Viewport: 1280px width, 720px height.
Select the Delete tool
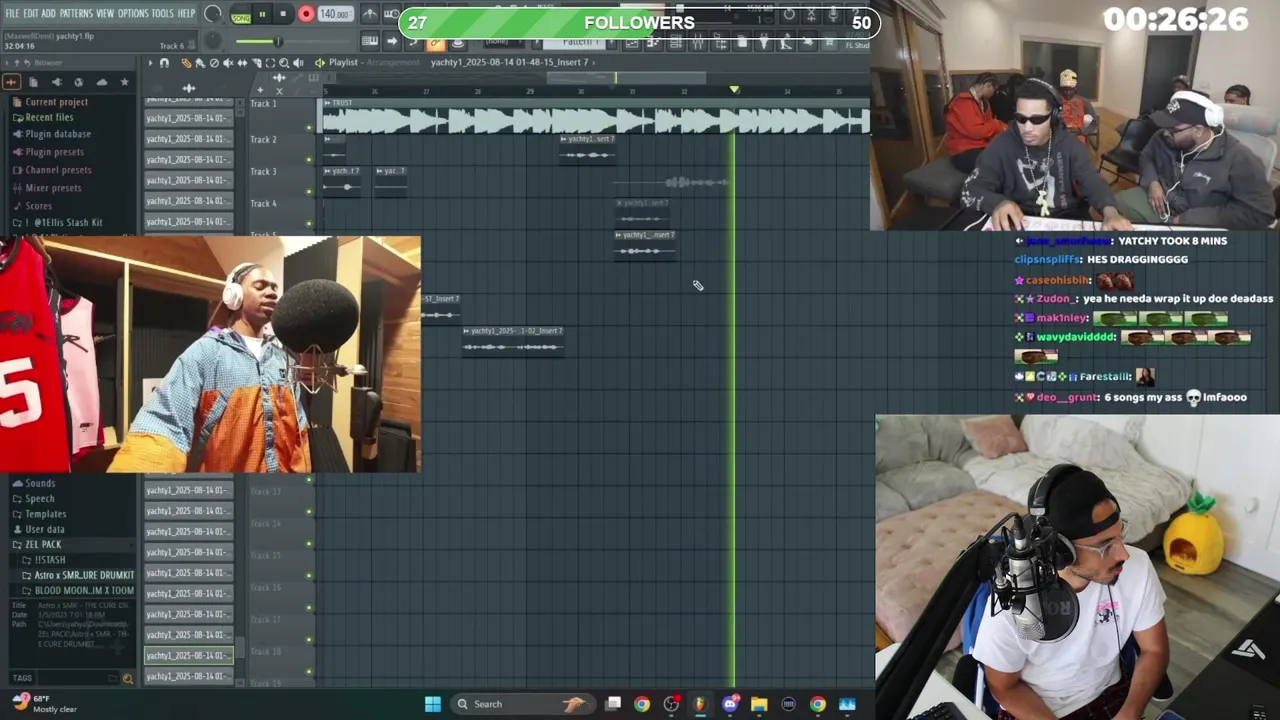pyautogui.click(x=214, y=63)
